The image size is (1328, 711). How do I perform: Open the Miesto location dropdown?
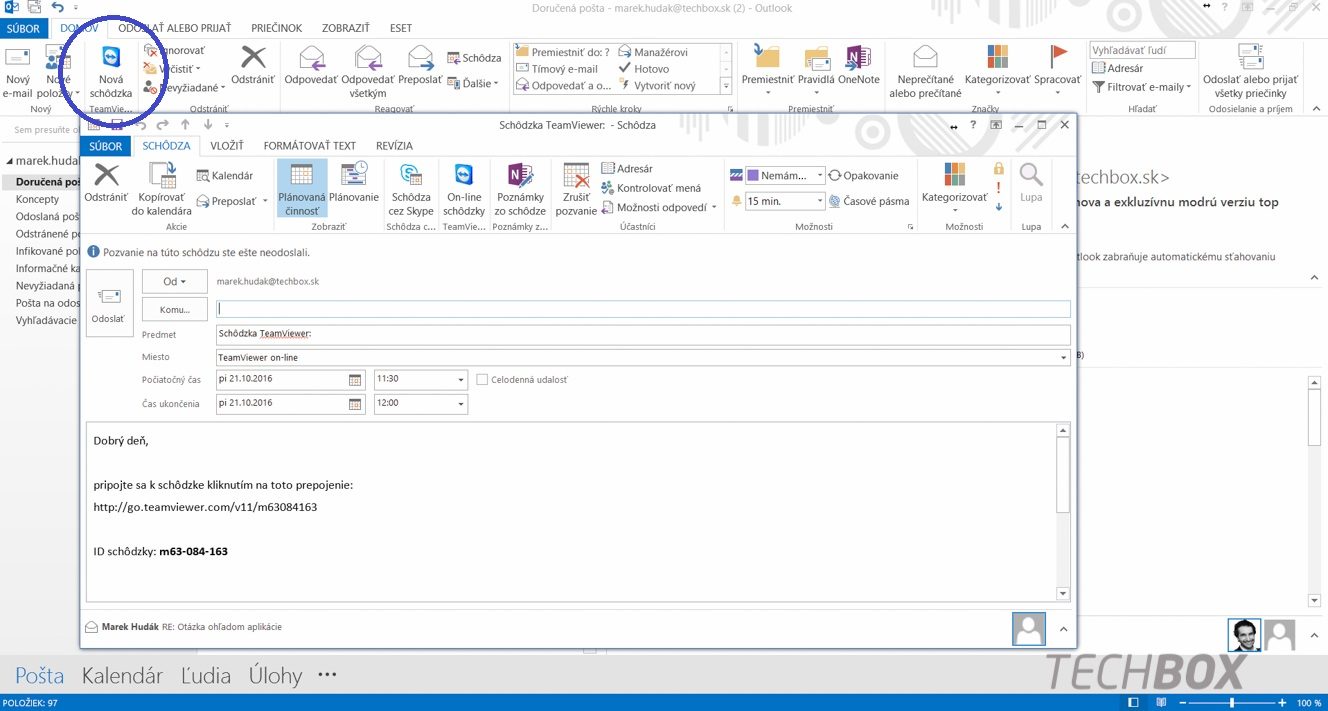point(1064,357)
